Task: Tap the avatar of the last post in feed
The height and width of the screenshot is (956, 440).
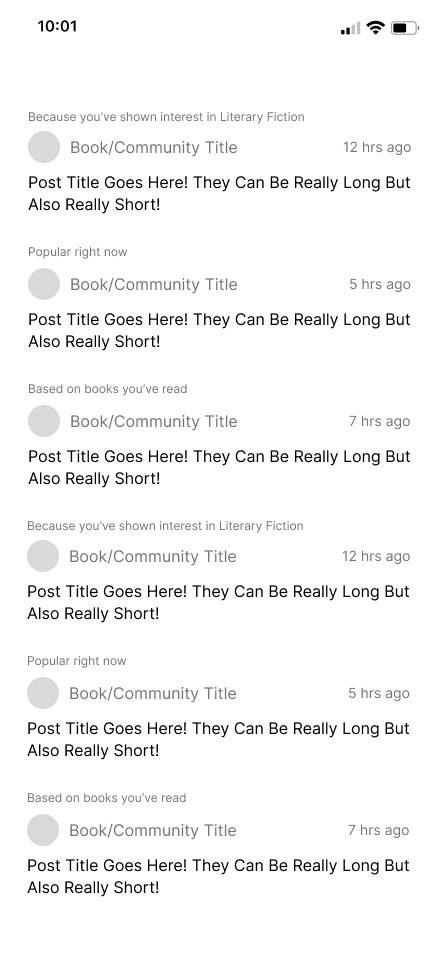Action: (43, 830)
